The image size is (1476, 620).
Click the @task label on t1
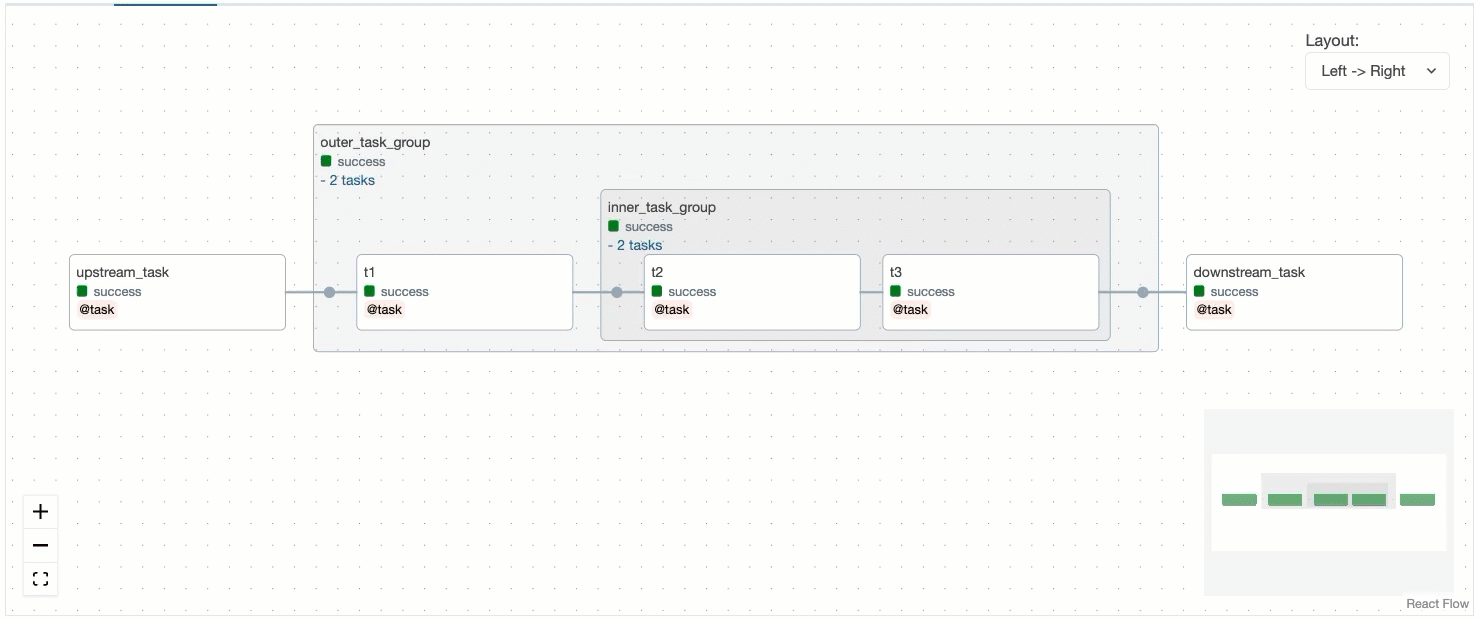point(384,310)
